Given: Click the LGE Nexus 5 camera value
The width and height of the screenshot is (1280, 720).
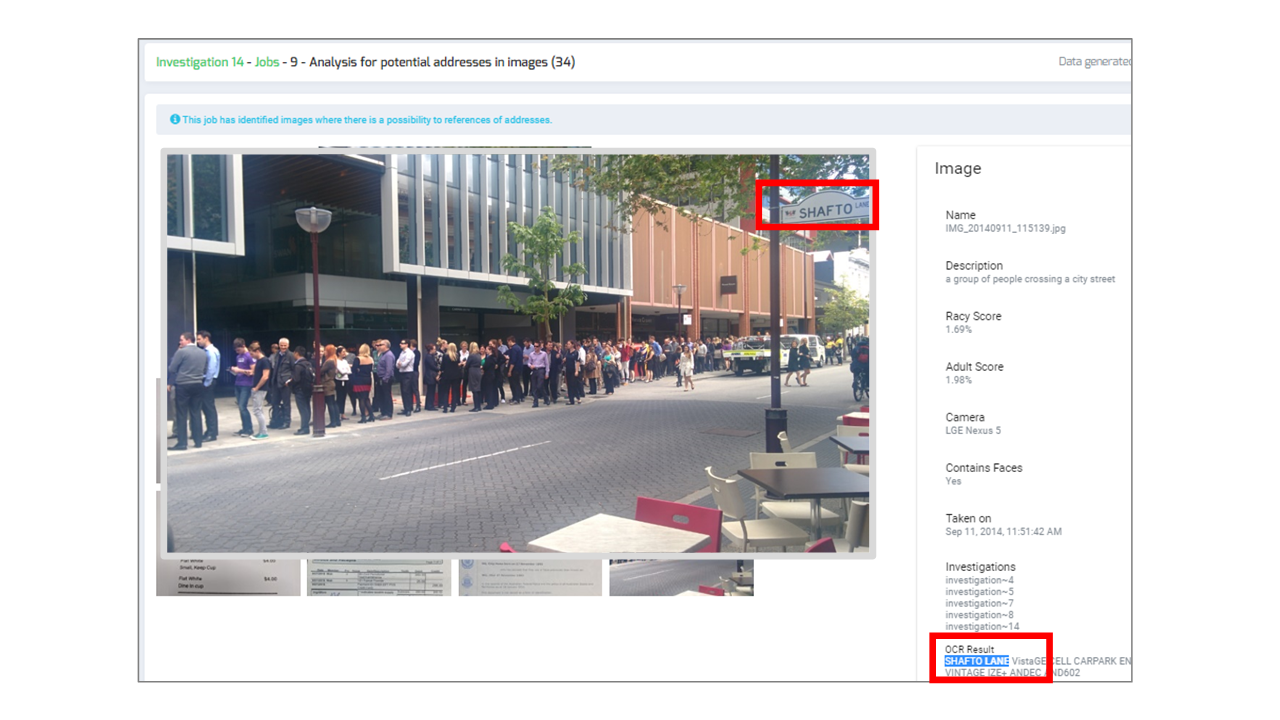Looking at the screenshot, I should [x=973, y=431].
